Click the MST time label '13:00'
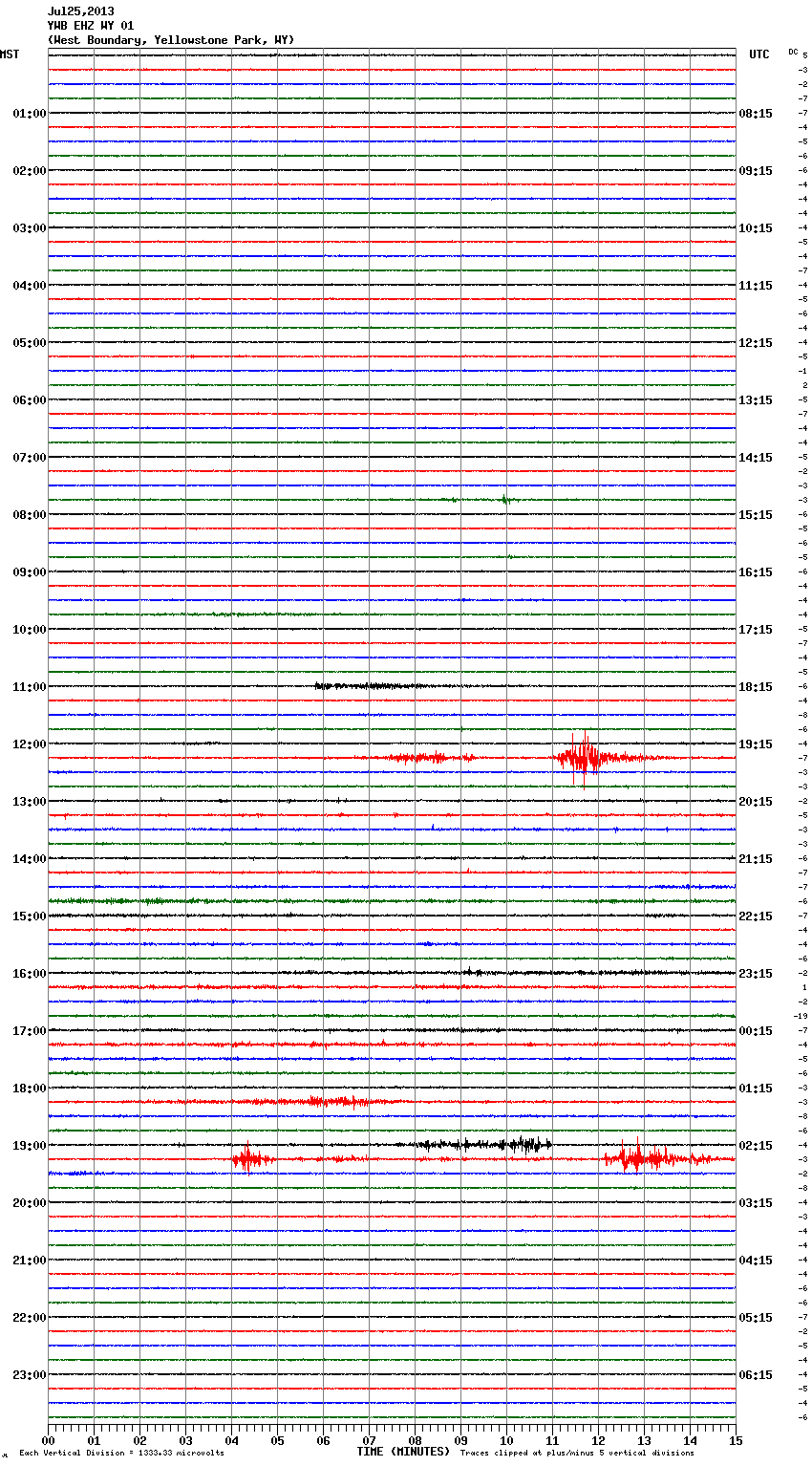The height and width of the screenshot is (1466, 812). click(x=30, y=802)
